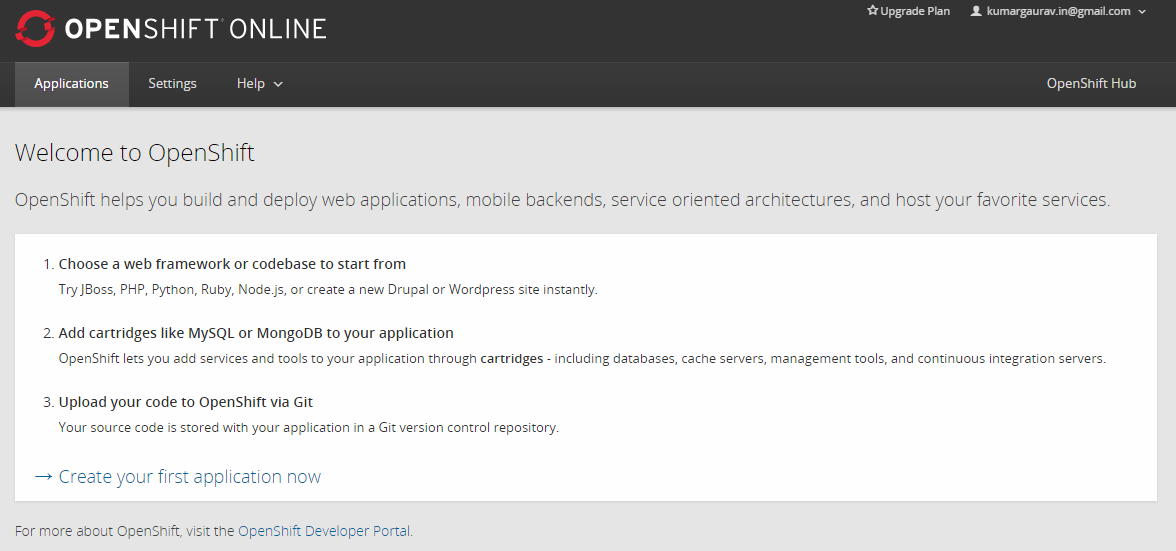Open the kumargaurav.in@gmail.com account menu

pos(1058,12)
